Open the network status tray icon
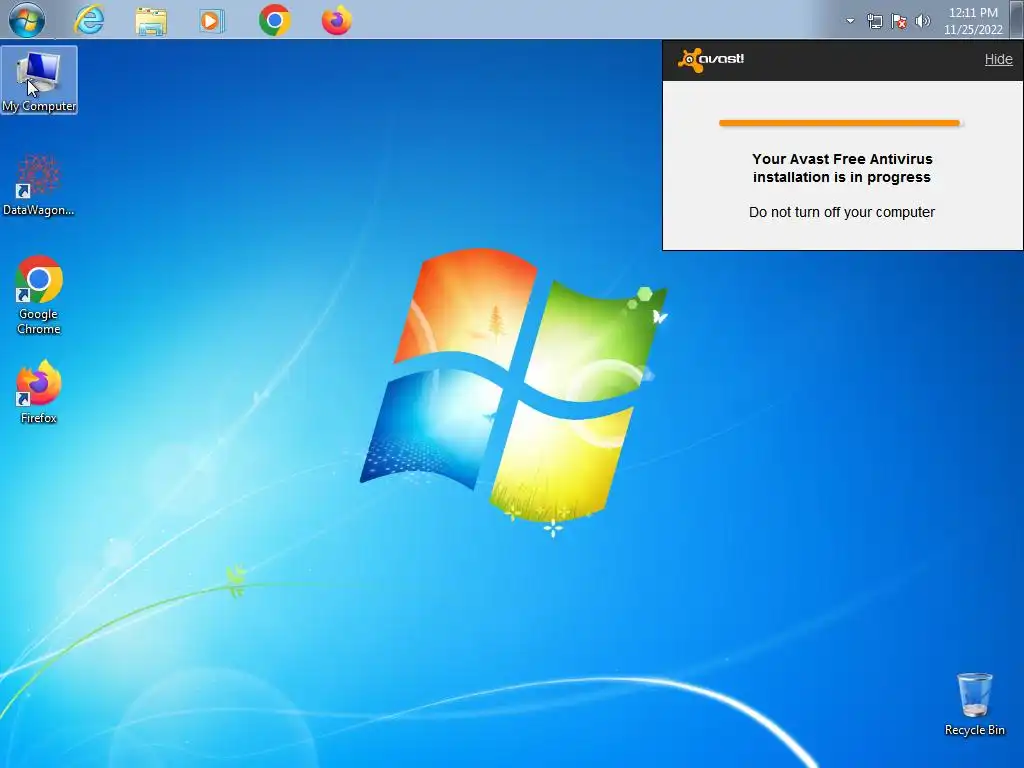1024x768 pixels. tap(874, 22)
